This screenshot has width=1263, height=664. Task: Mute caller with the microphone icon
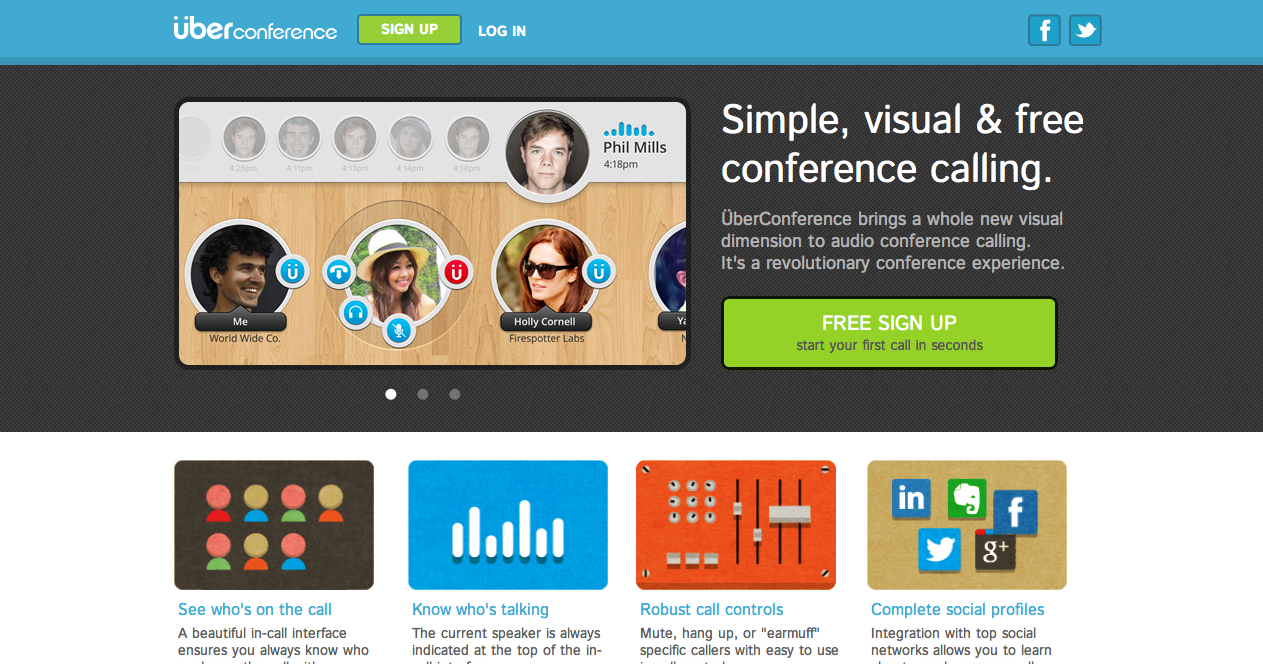398,330
